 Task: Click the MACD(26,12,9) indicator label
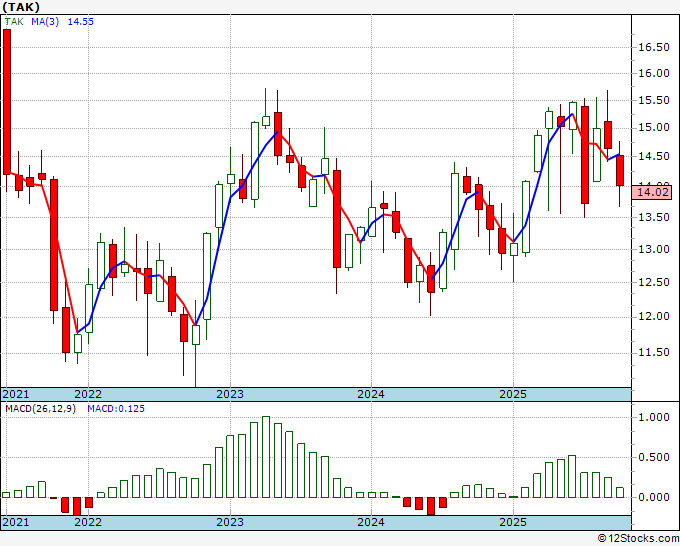click(40, 409)
